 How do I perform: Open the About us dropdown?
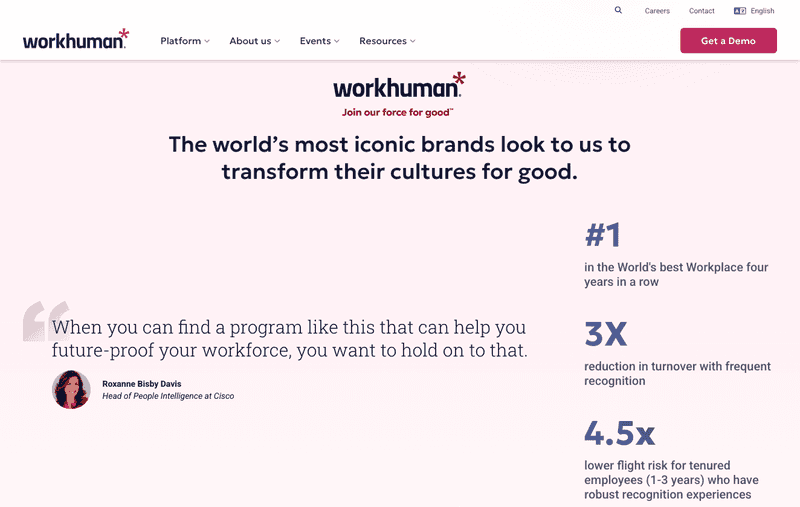click(254, 41)
